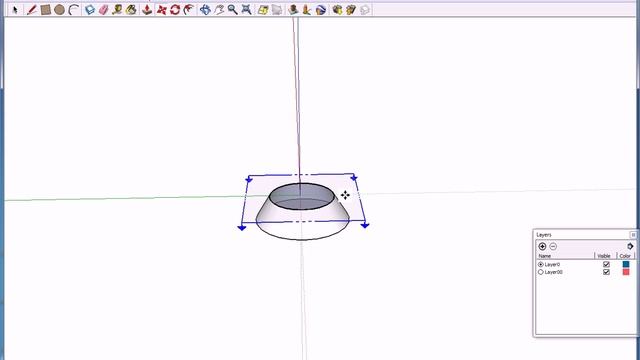Open the Layers panel details arrow menu

point(630,246)
